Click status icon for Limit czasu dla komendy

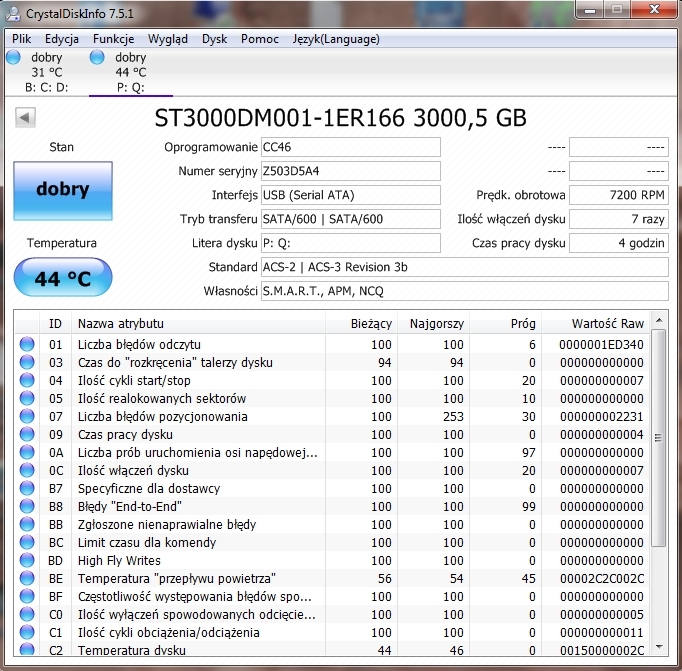click(27, 542)
